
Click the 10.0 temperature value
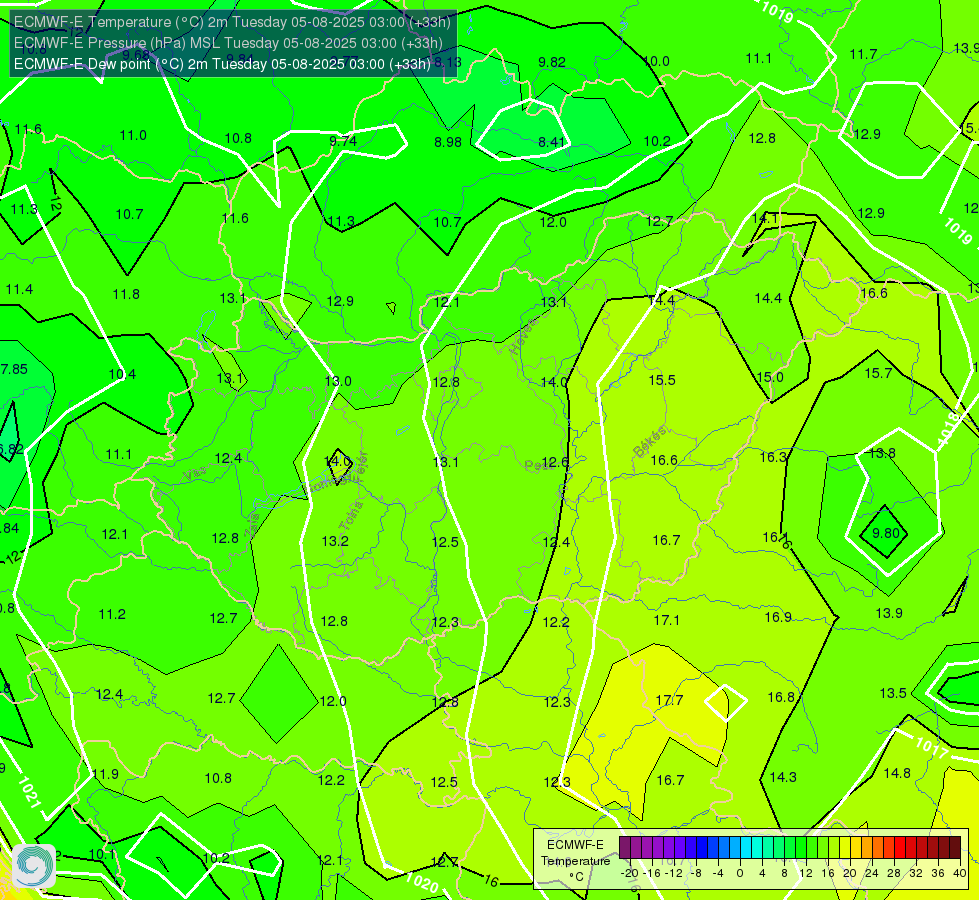tap(656, 61)
